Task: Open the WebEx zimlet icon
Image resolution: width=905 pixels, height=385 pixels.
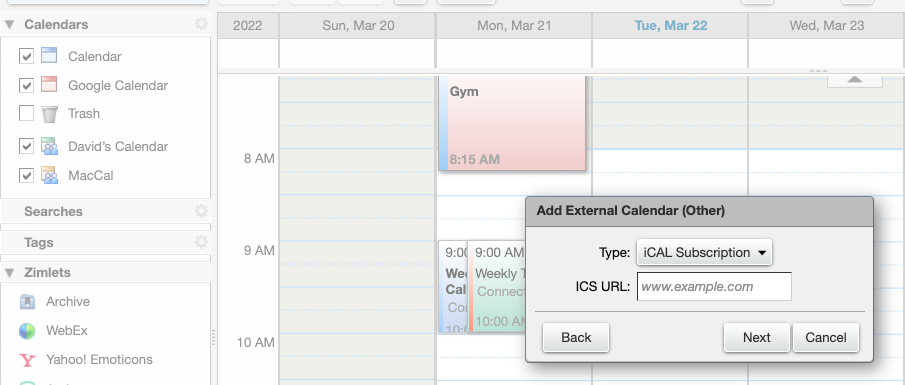Action: [27, 331]
